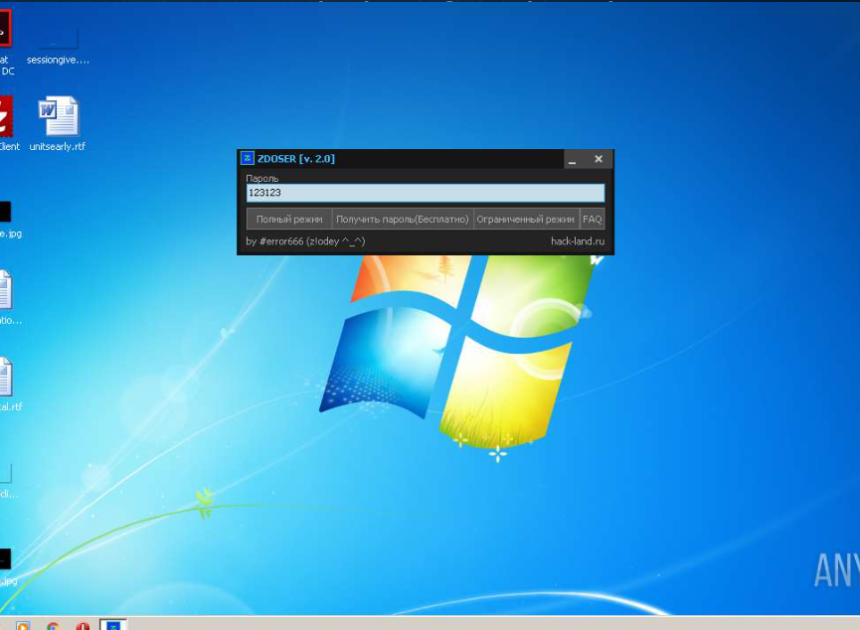
Task: Choose the Ограниченный режим button
Action: (x=525, y=219)
